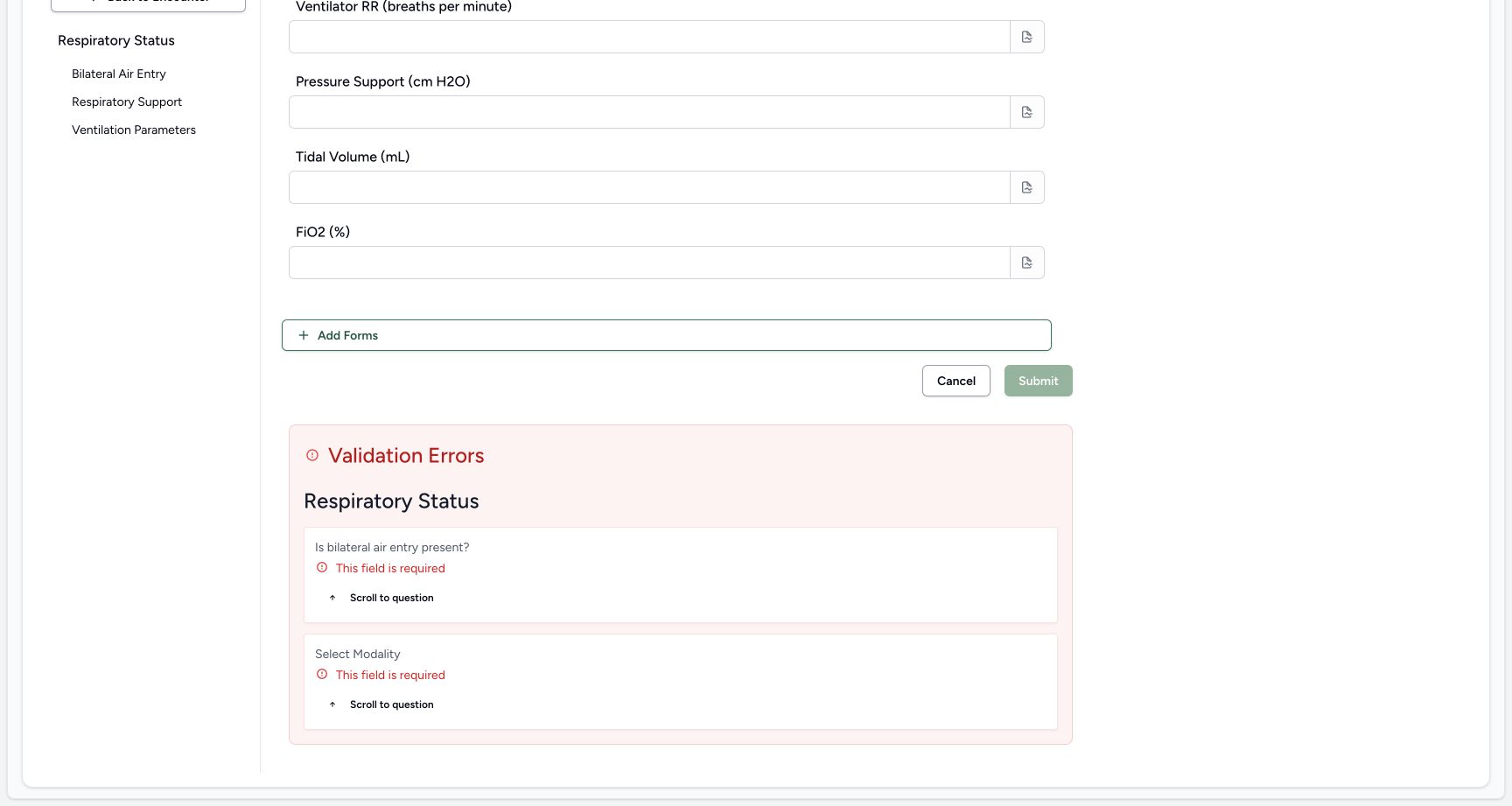The image size is (1512, 806).
Task: Click the up arrow for Select Modality error
Action: (x=332, y=704)
